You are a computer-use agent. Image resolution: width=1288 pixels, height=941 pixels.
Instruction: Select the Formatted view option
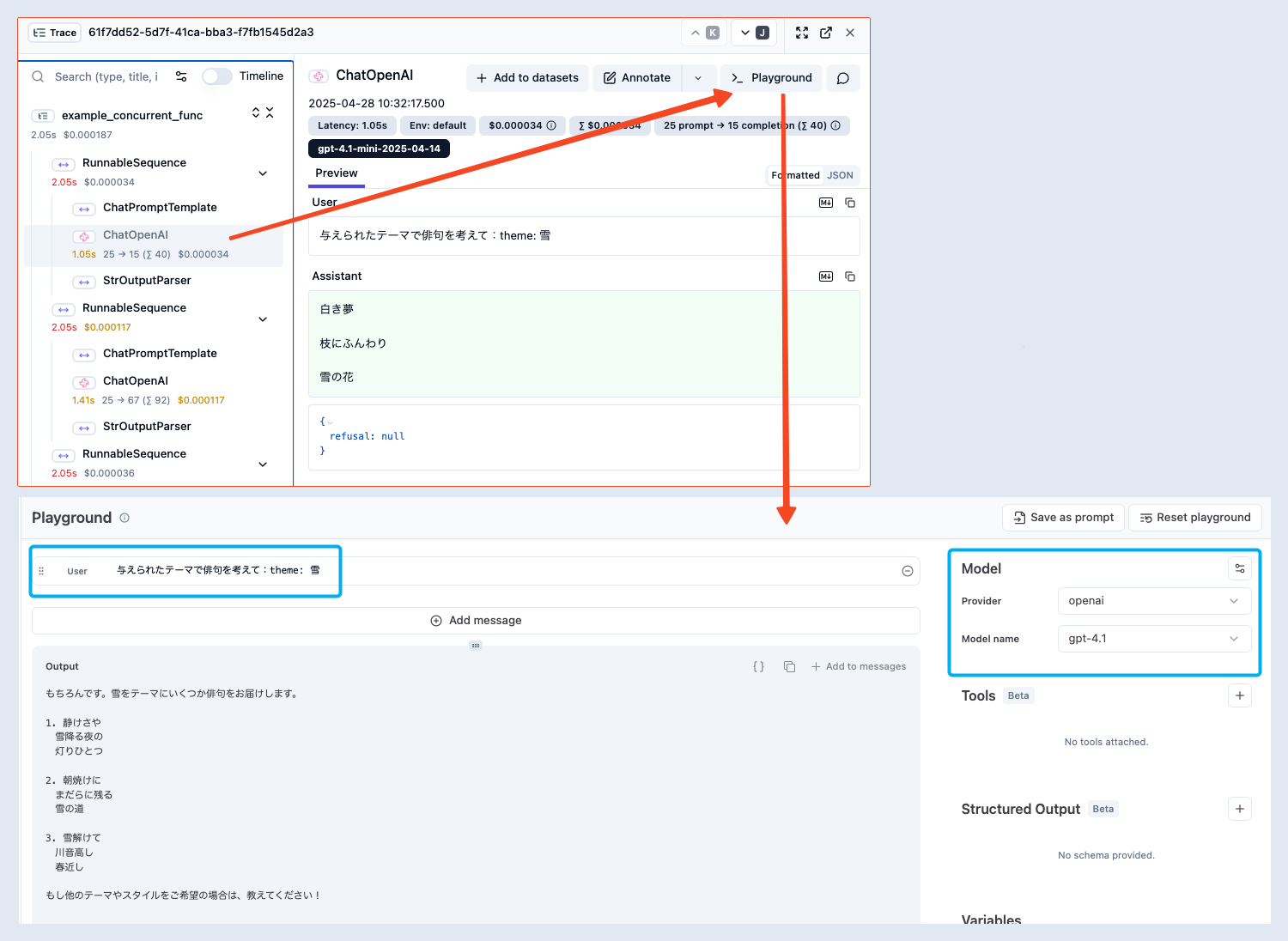pos(795,175)
